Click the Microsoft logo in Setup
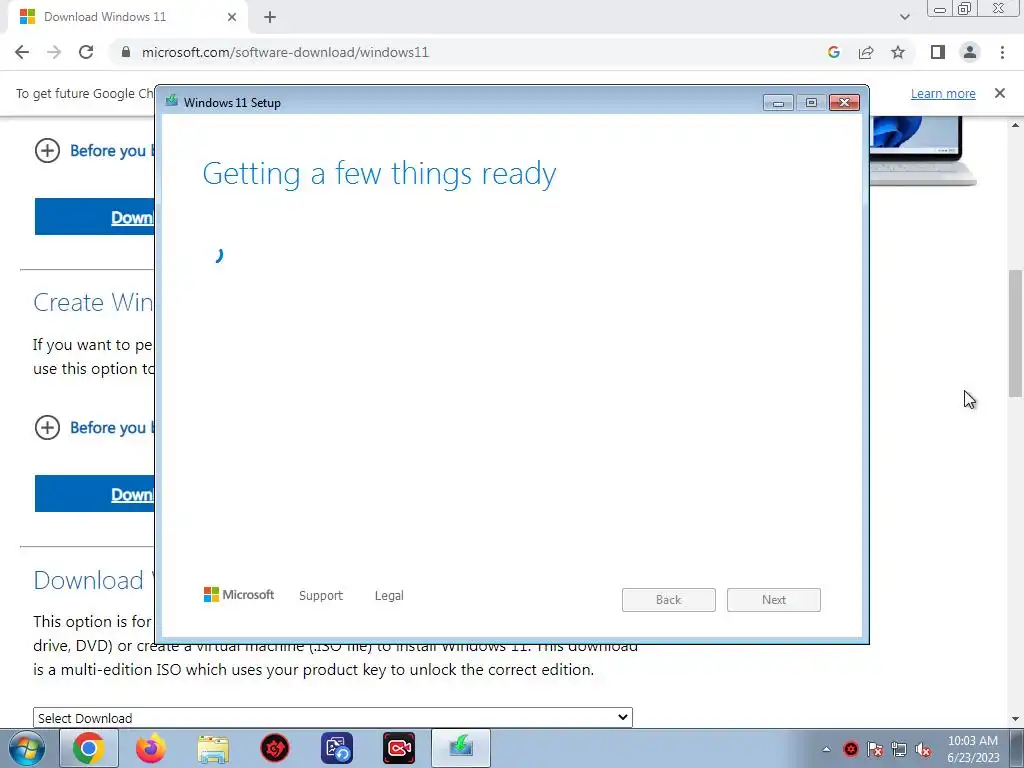The width and height of the screenshot is (1024, 768). [x=239, y=595]
